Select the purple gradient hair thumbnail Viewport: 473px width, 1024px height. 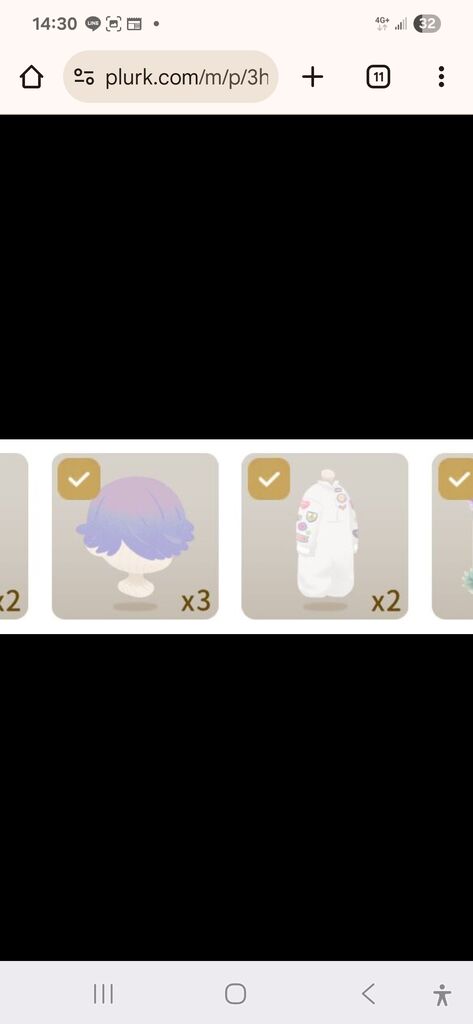click(x=135, y=536)
